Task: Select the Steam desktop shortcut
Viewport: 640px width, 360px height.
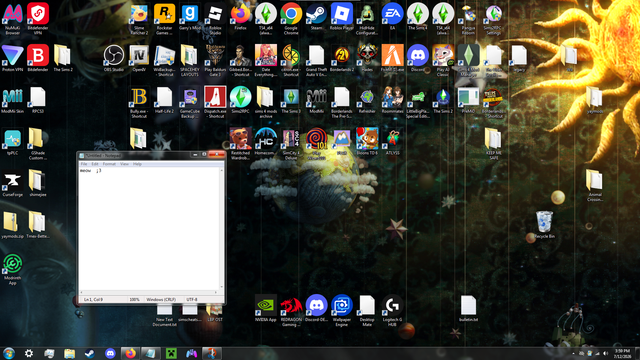Action: click(316, 17)
